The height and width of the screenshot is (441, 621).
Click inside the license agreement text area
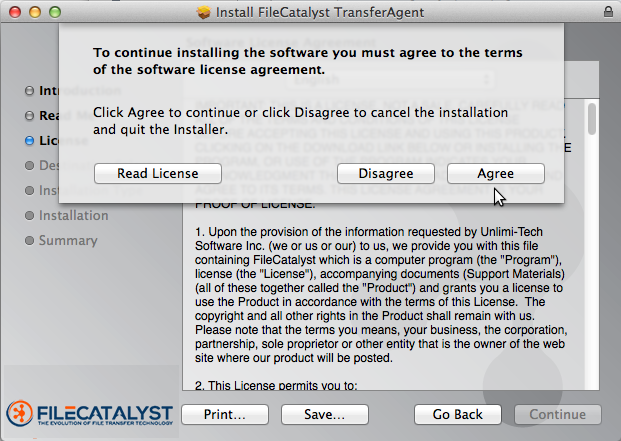[x=380, y=300]
